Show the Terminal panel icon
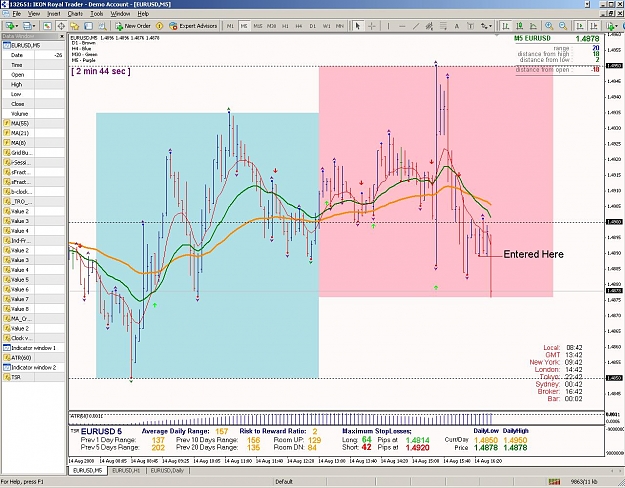The height and width of the screenshot is (488, 625). coord(88,26)
